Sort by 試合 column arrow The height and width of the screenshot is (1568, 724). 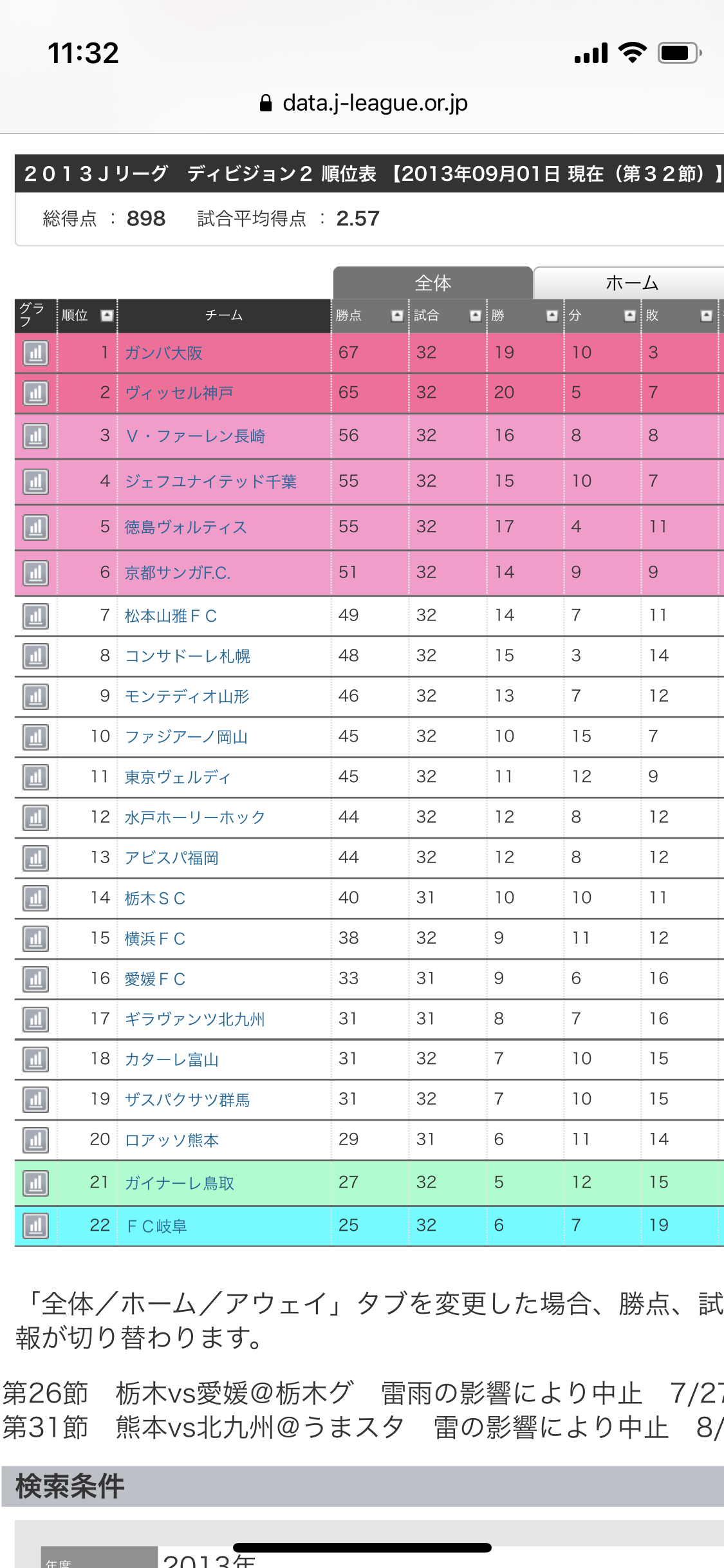pyautogui.click(x=475, y=315)
